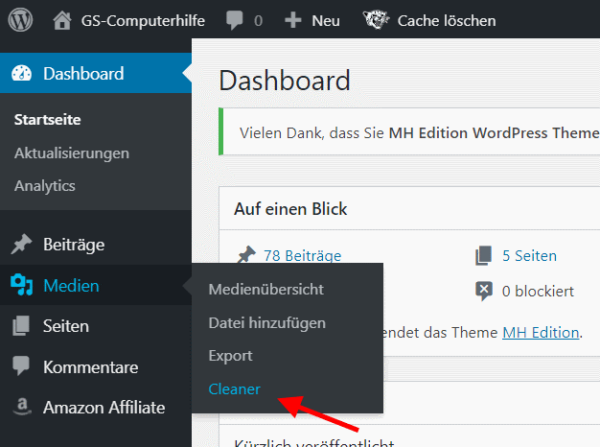The image size is (600, 447).
Task: Click the cheetah cache icon
Action: click(x=376, y=20)
